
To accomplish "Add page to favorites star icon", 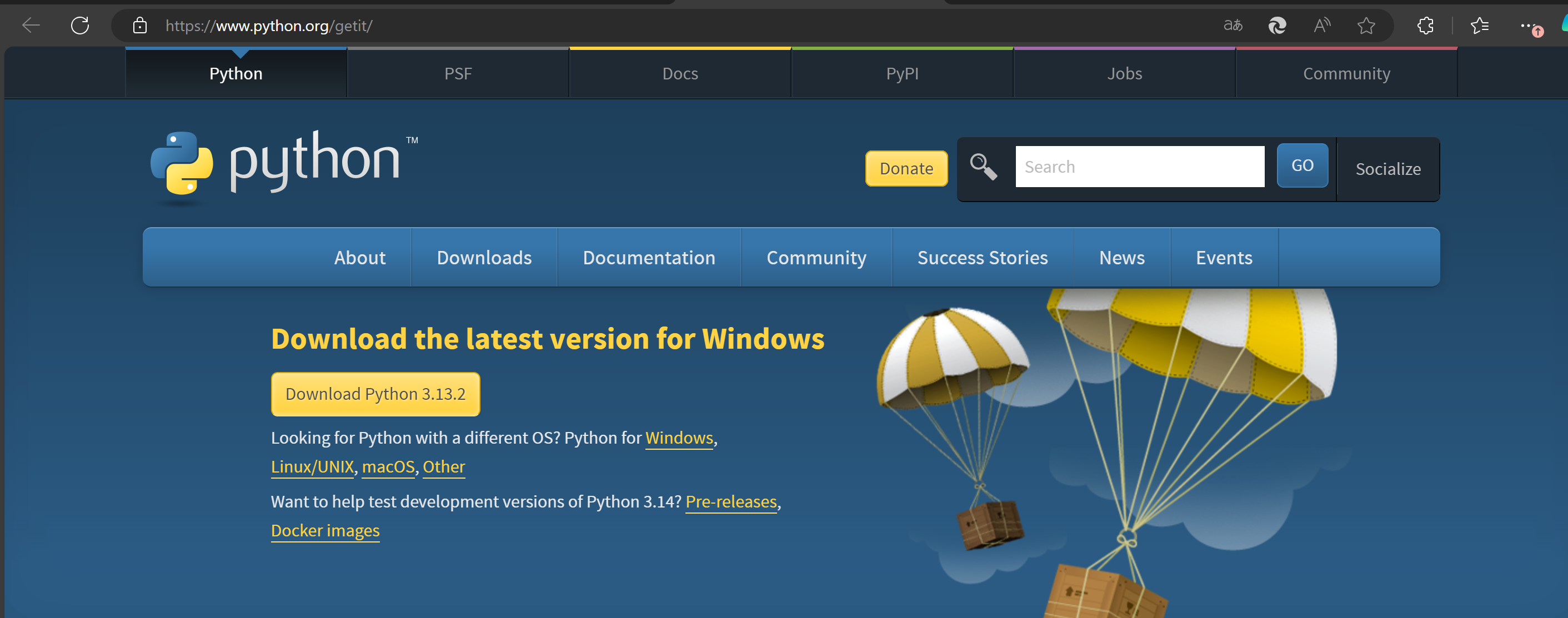I will tap(1366, 26).
